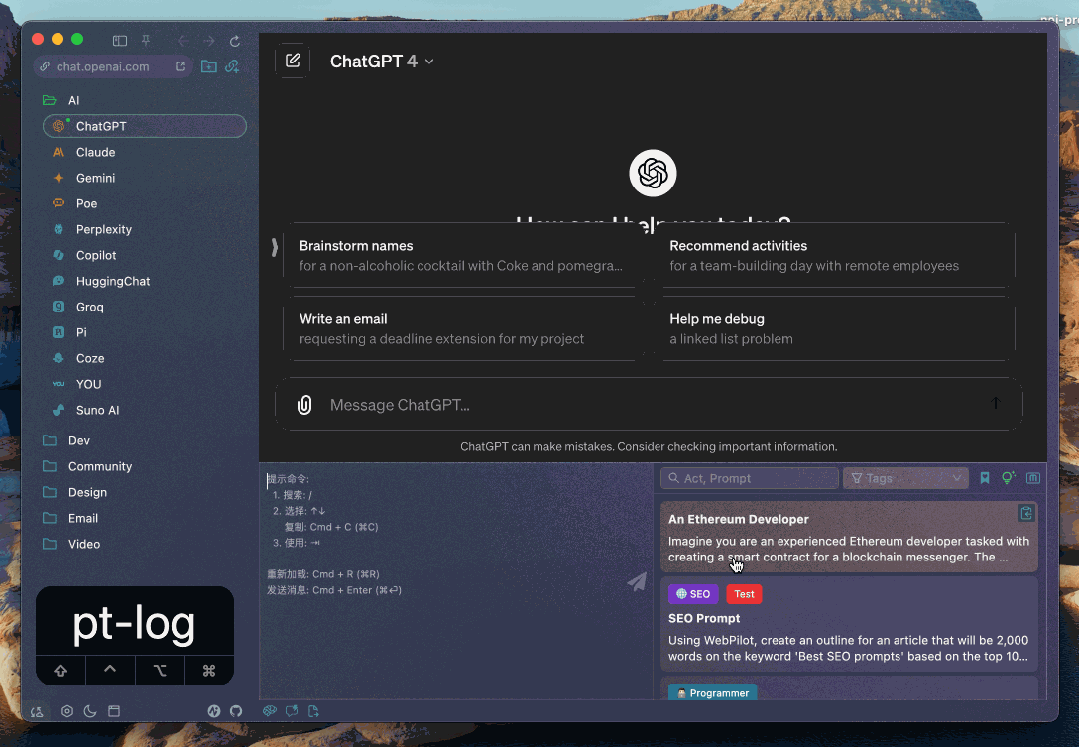This screenshot has height=747, width=1079.
Task: Add a new link via the link-plus icon
Action: (x=232, y=66)
